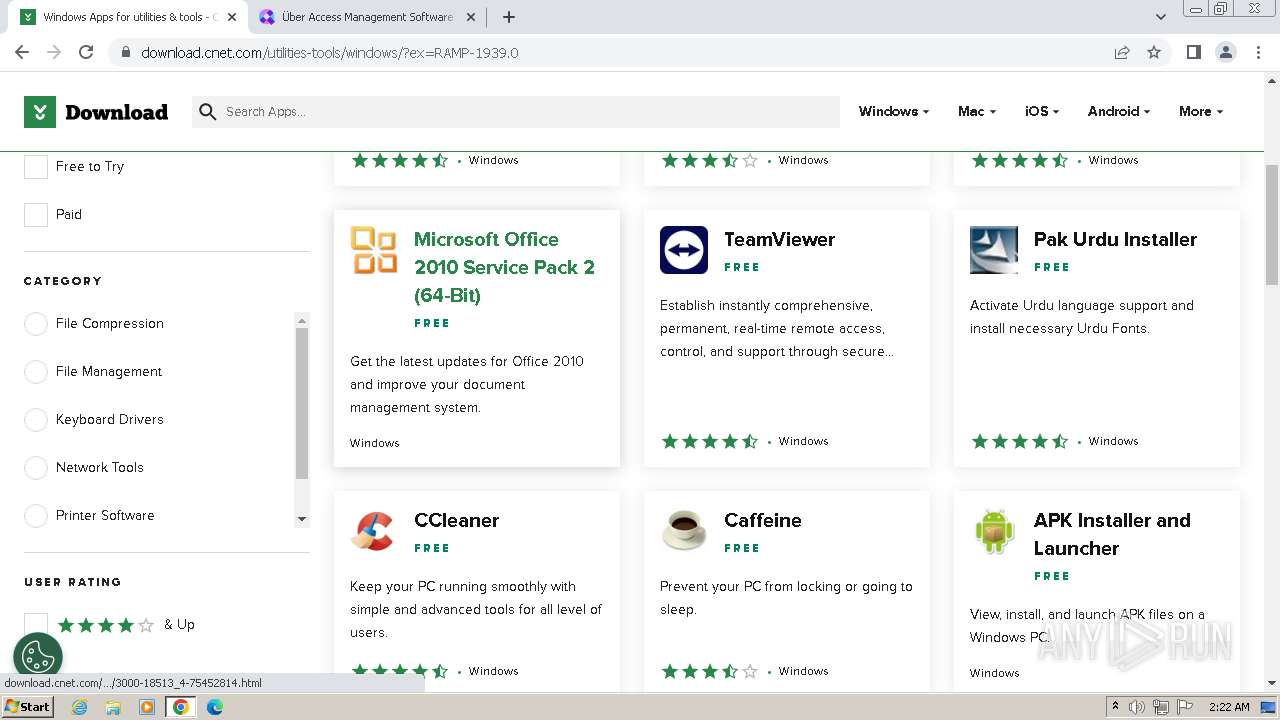This screenshot has height=720, width=1280.
Task: Expand the Android menu dropdown
Action: 1119,112
